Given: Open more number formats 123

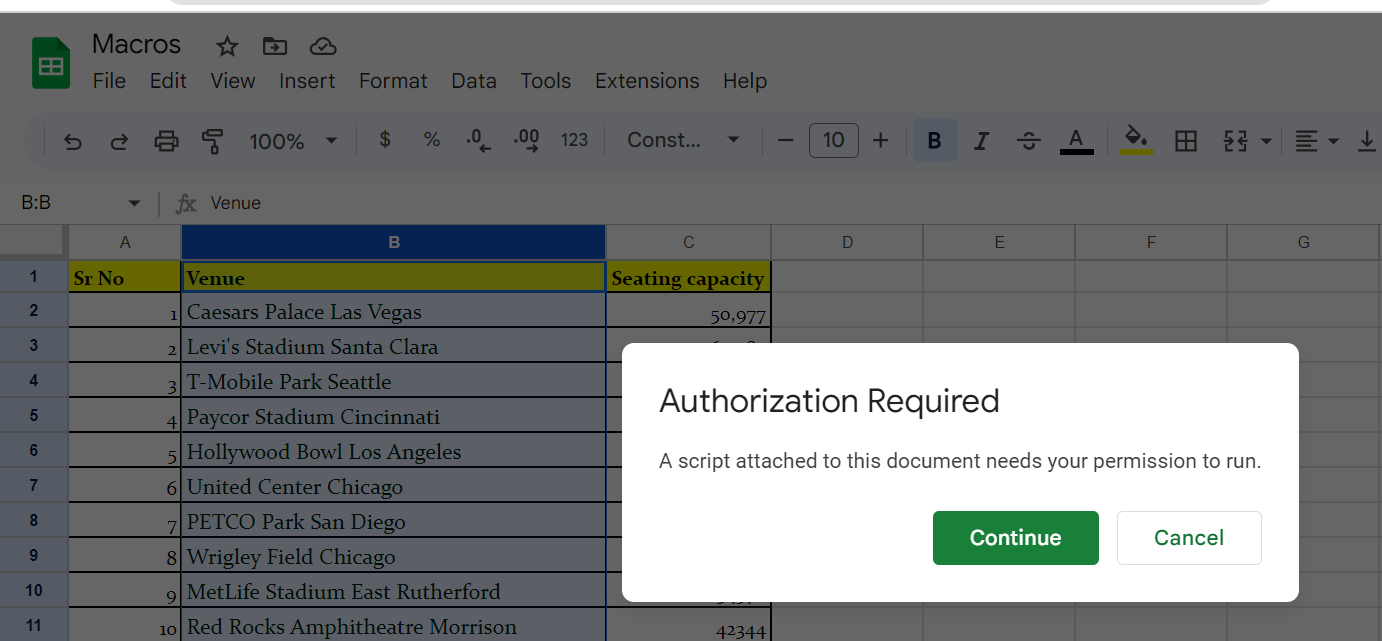Looking at the screenshot, I should tap(574, 140).
